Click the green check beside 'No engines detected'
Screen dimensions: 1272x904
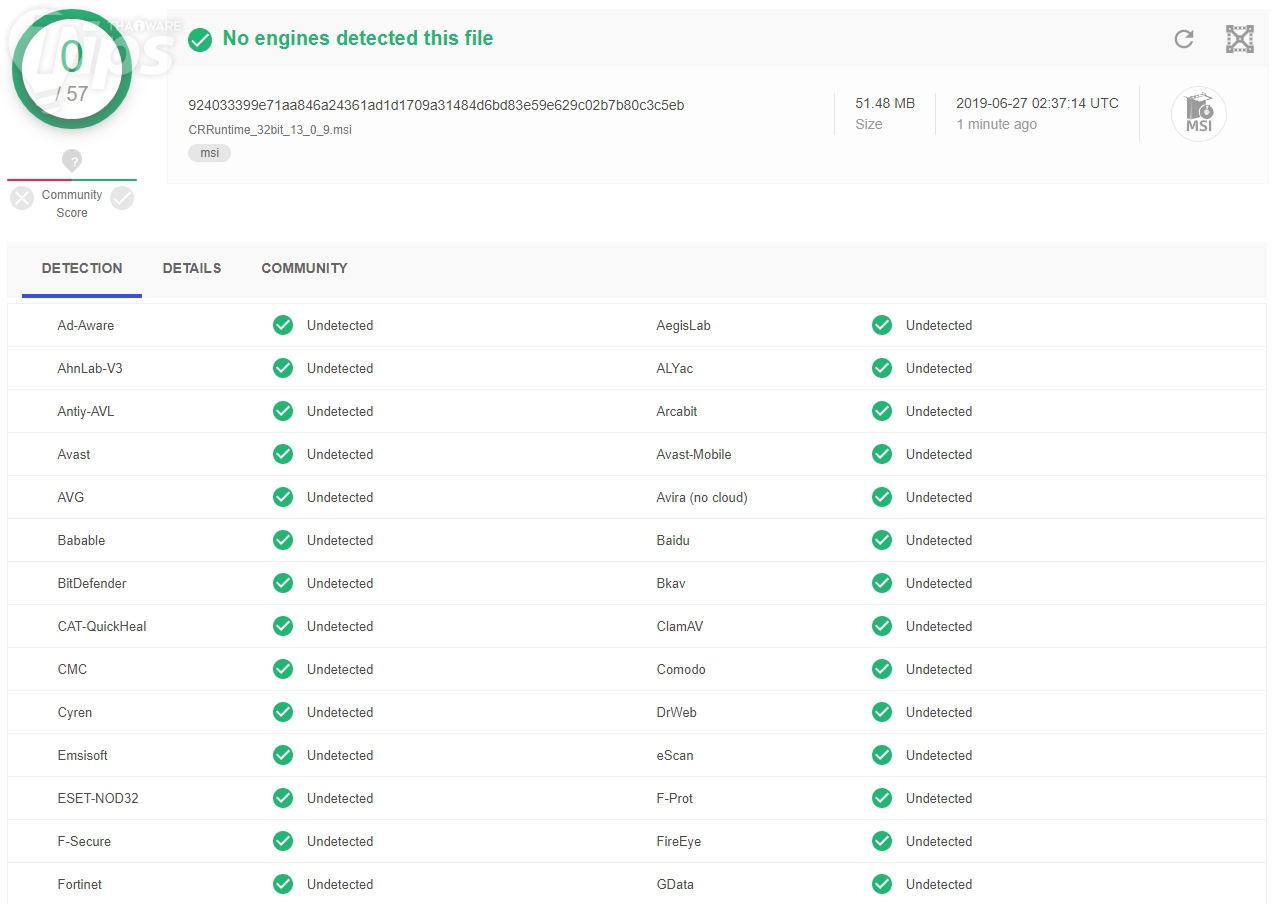[200, 39]
